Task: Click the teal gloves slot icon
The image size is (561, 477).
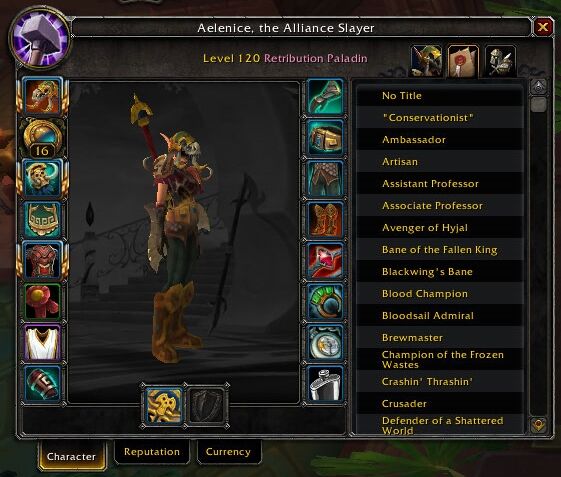Action: pyautogui.click(x=325, y=97)
